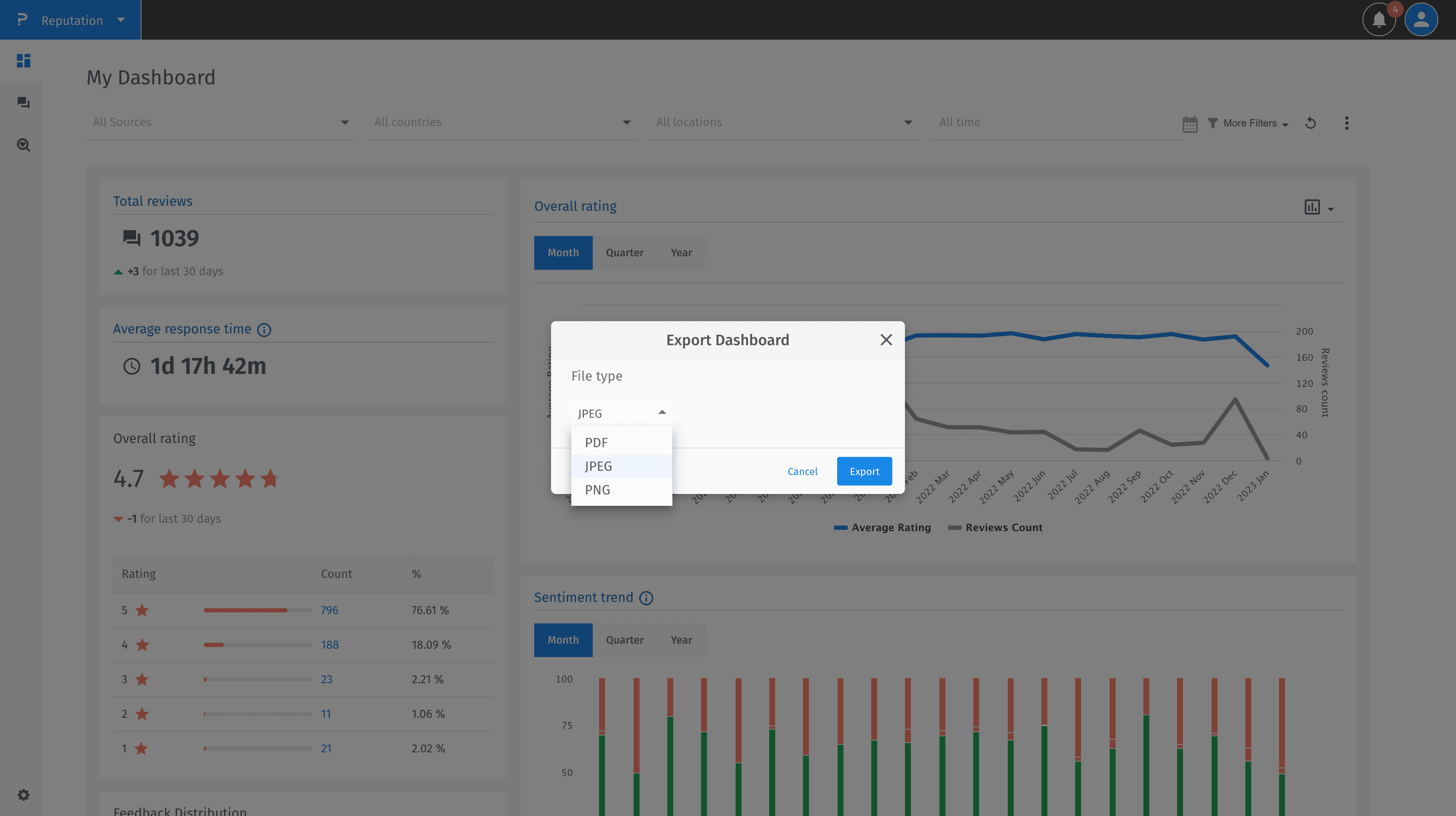This screenshot has width=1456, height=816.
Task: Open the notifications bell icon
Action: click(x=1378, y=20)
